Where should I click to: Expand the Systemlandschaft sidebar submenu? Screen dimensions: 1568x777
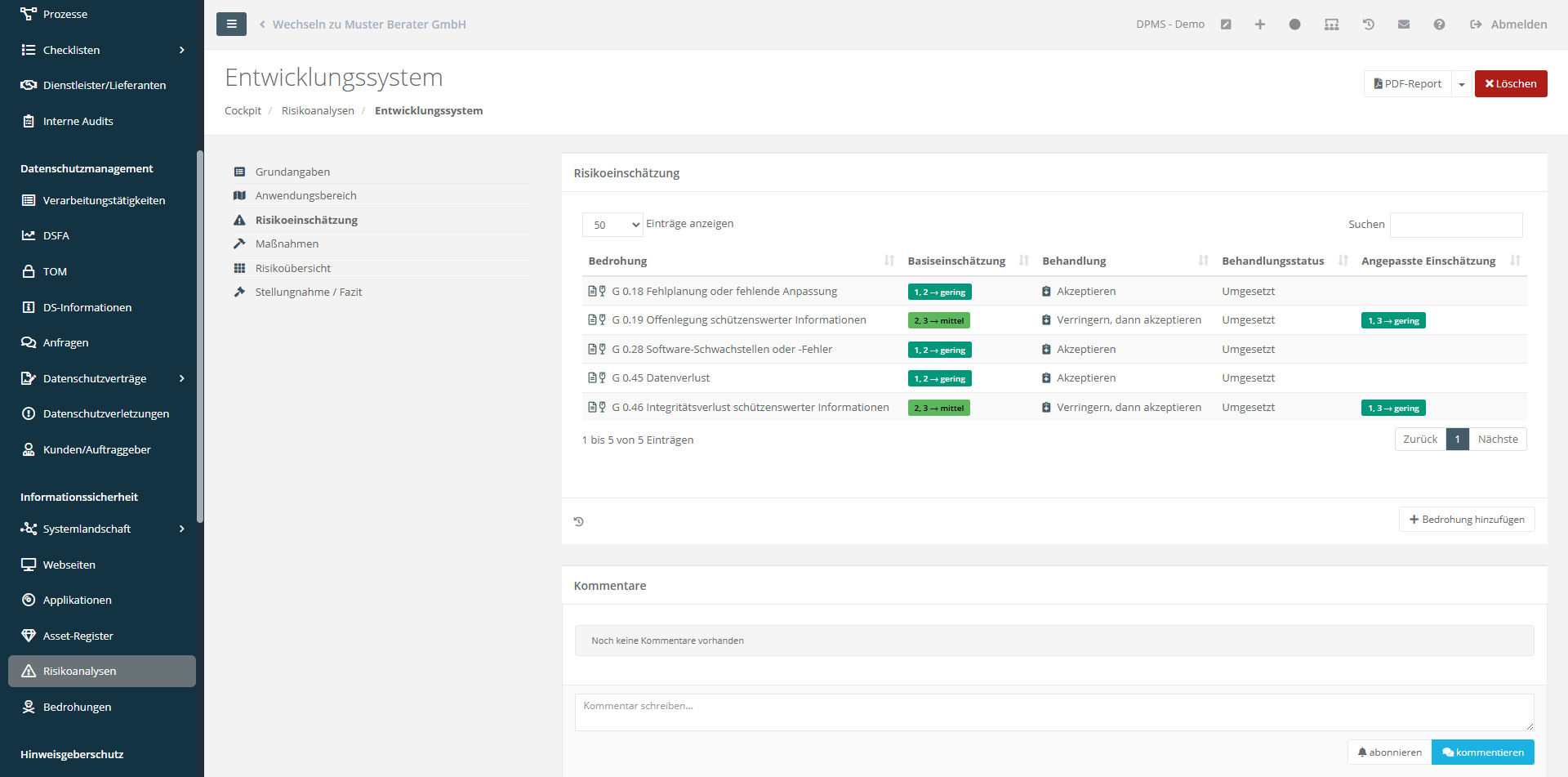[x=181, y=529]
